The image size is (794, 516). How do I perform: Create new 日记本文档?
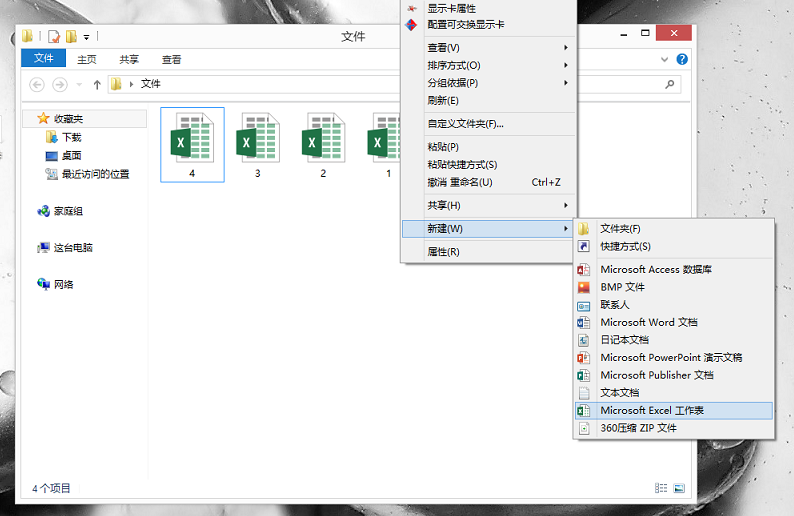pos(674,340)
